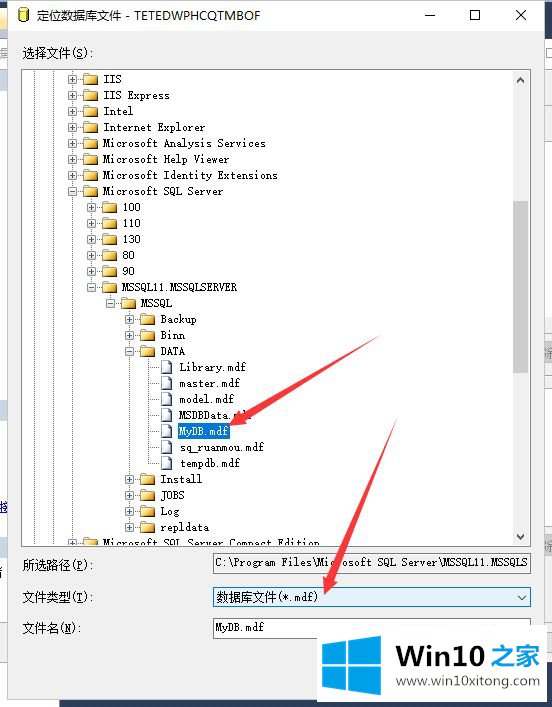Expand the Binn folder node
Viewport: 552px width, 707px height.
click(129, 335)
